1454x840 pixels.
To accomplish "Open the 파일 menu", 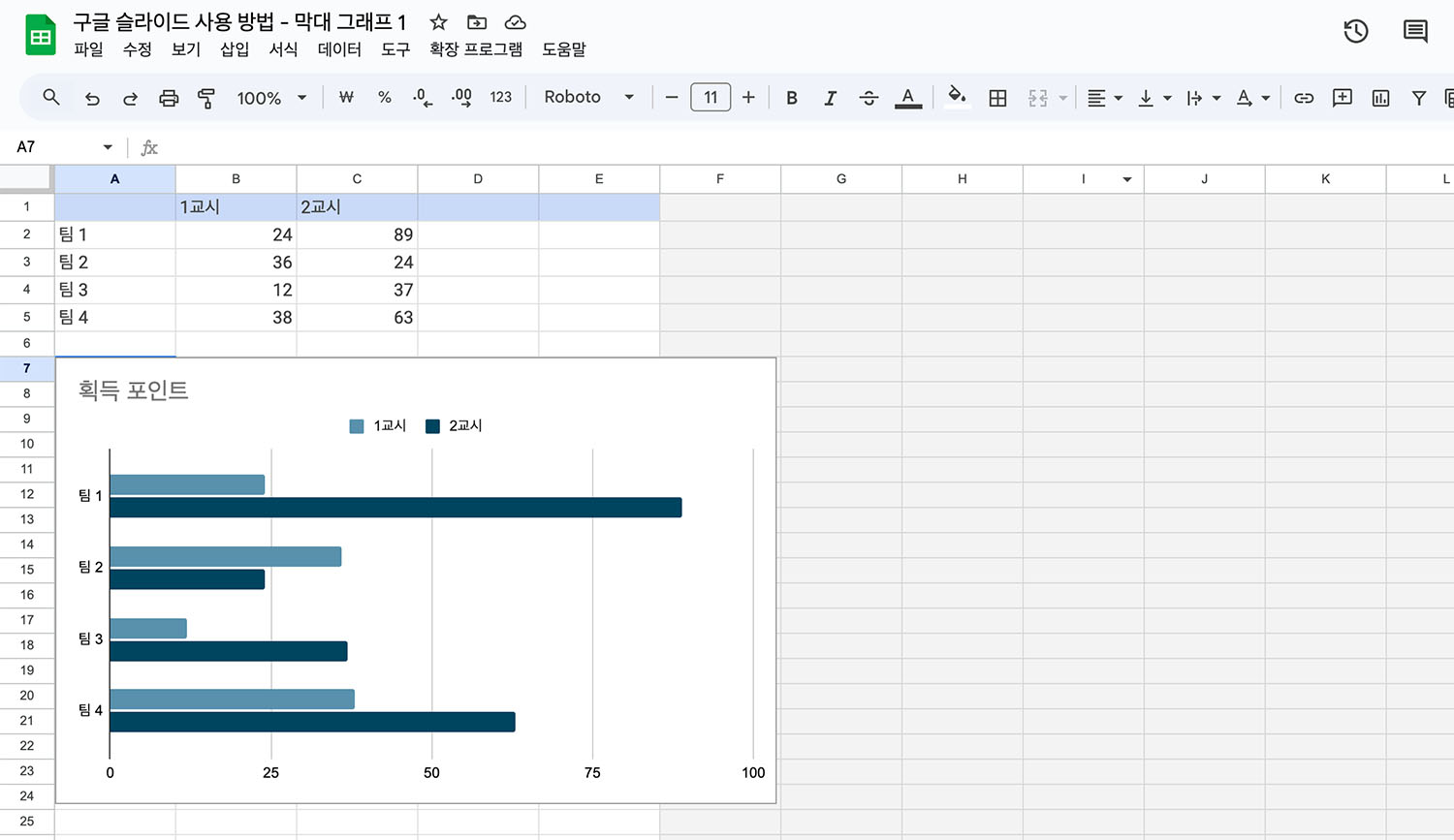I will point(88,49).
